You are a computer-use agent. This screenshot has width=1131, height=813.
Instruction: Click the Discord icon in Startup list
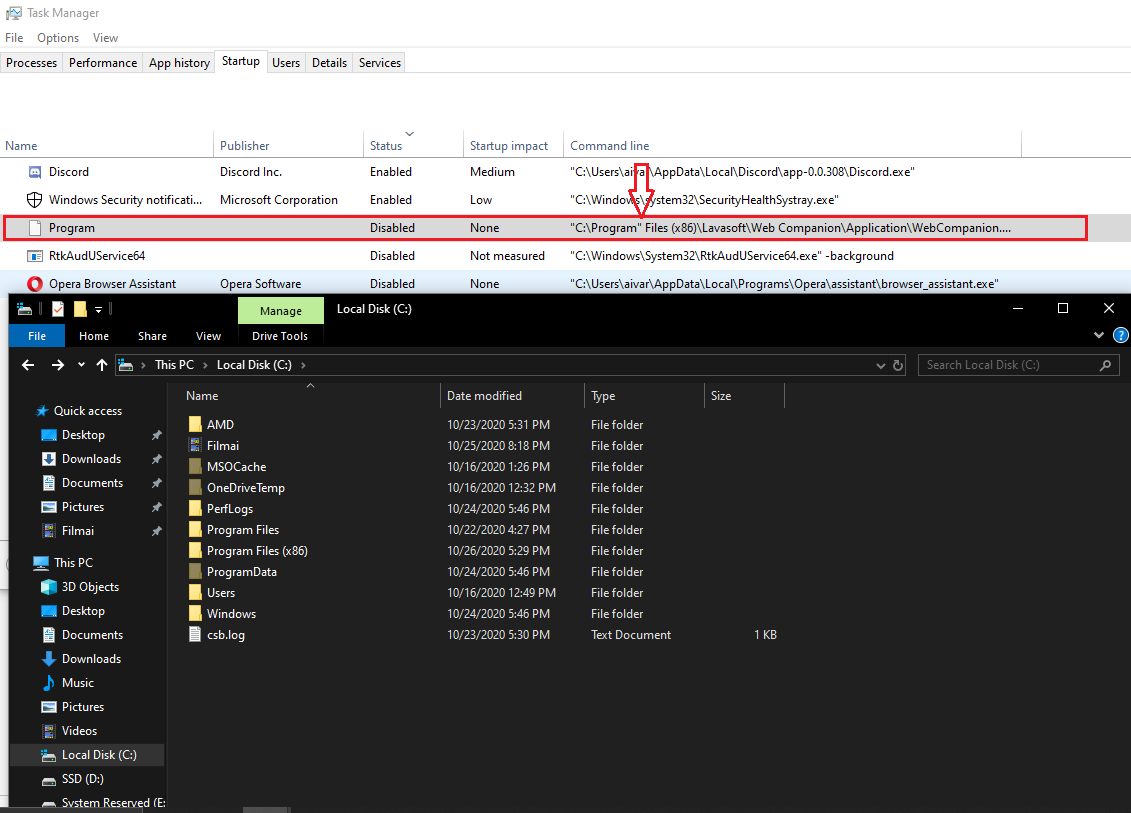point(34,172)
